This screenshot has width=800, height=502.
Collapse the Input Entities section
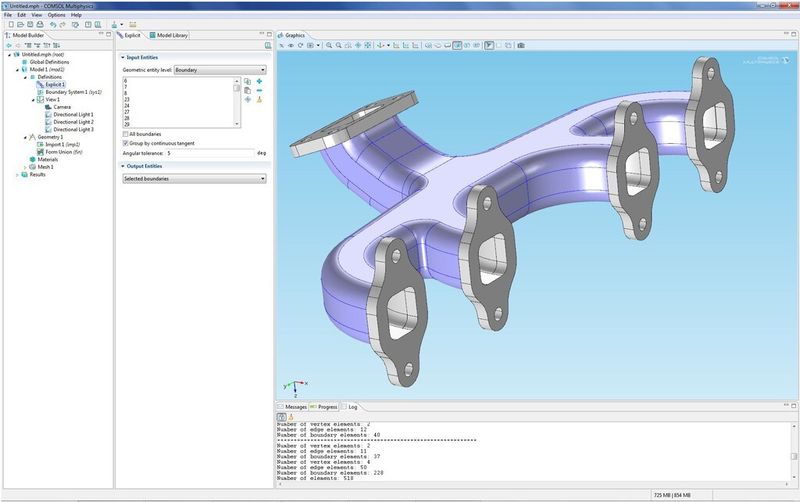pos(122,58)
